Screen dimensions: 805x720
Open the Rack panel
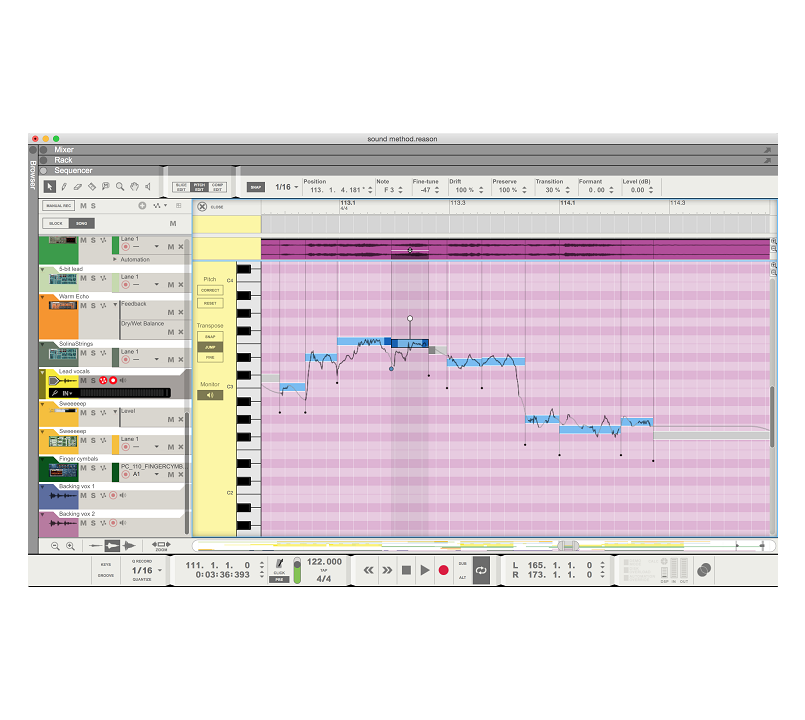click(63, 160)
